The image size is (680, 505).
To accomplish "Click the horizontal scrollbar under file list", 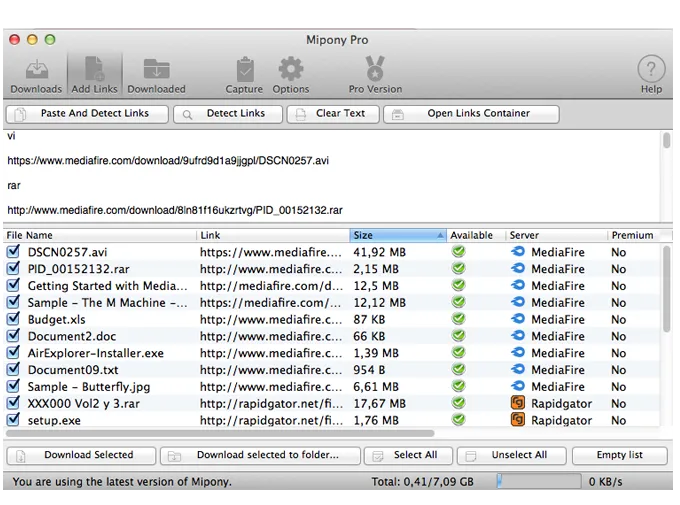I will coord(220,433).
